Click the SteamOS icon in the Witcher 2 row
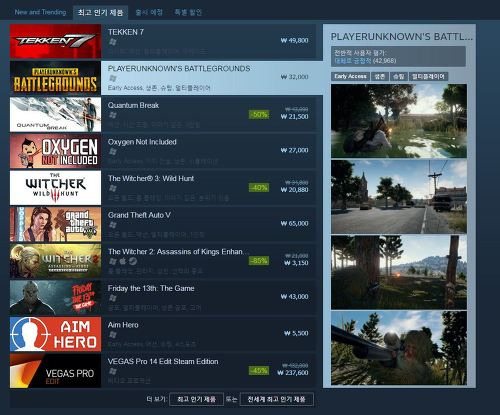 point(133,261)
